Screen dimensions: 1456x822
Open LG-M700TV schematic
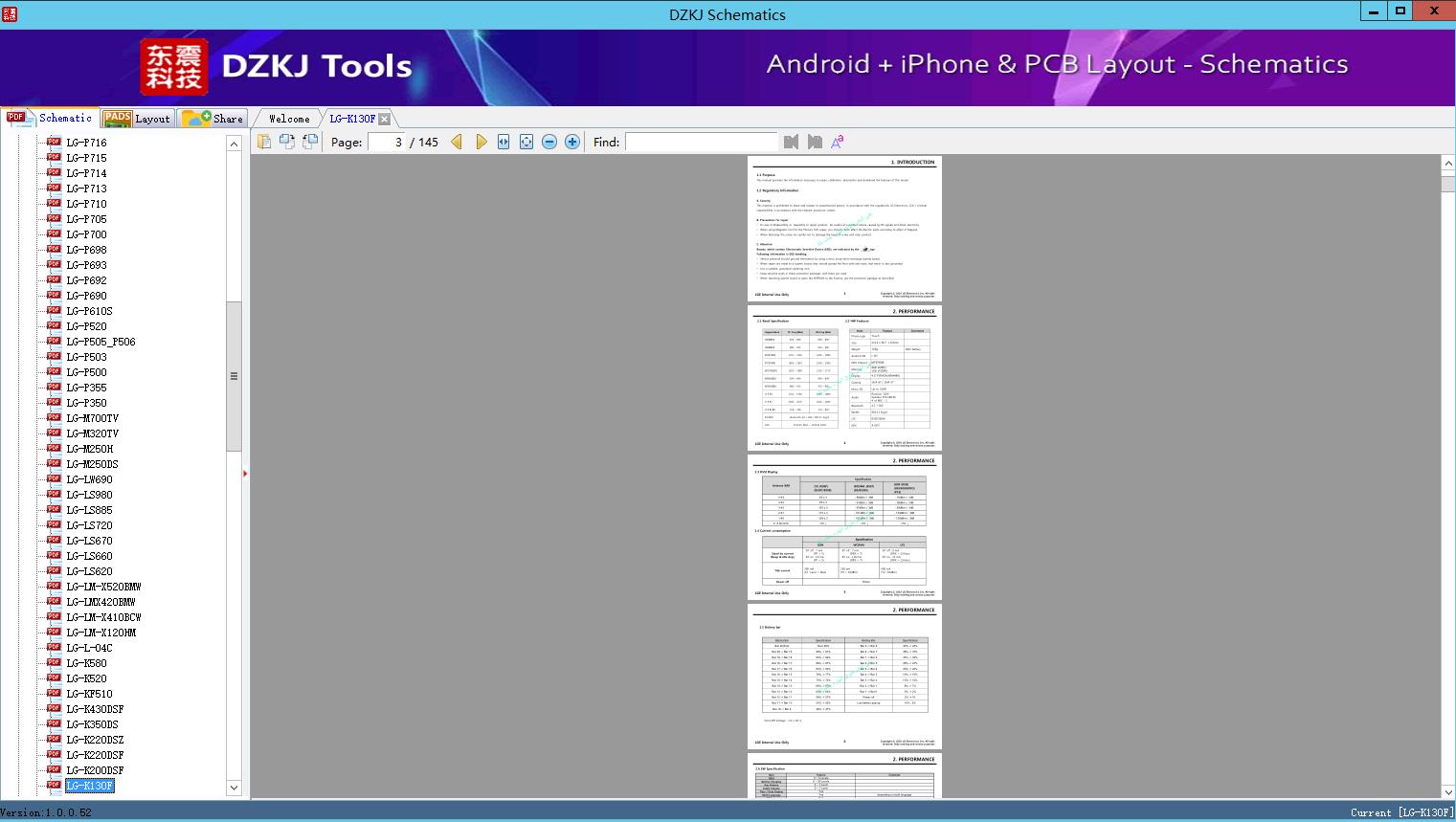(92, 418)
